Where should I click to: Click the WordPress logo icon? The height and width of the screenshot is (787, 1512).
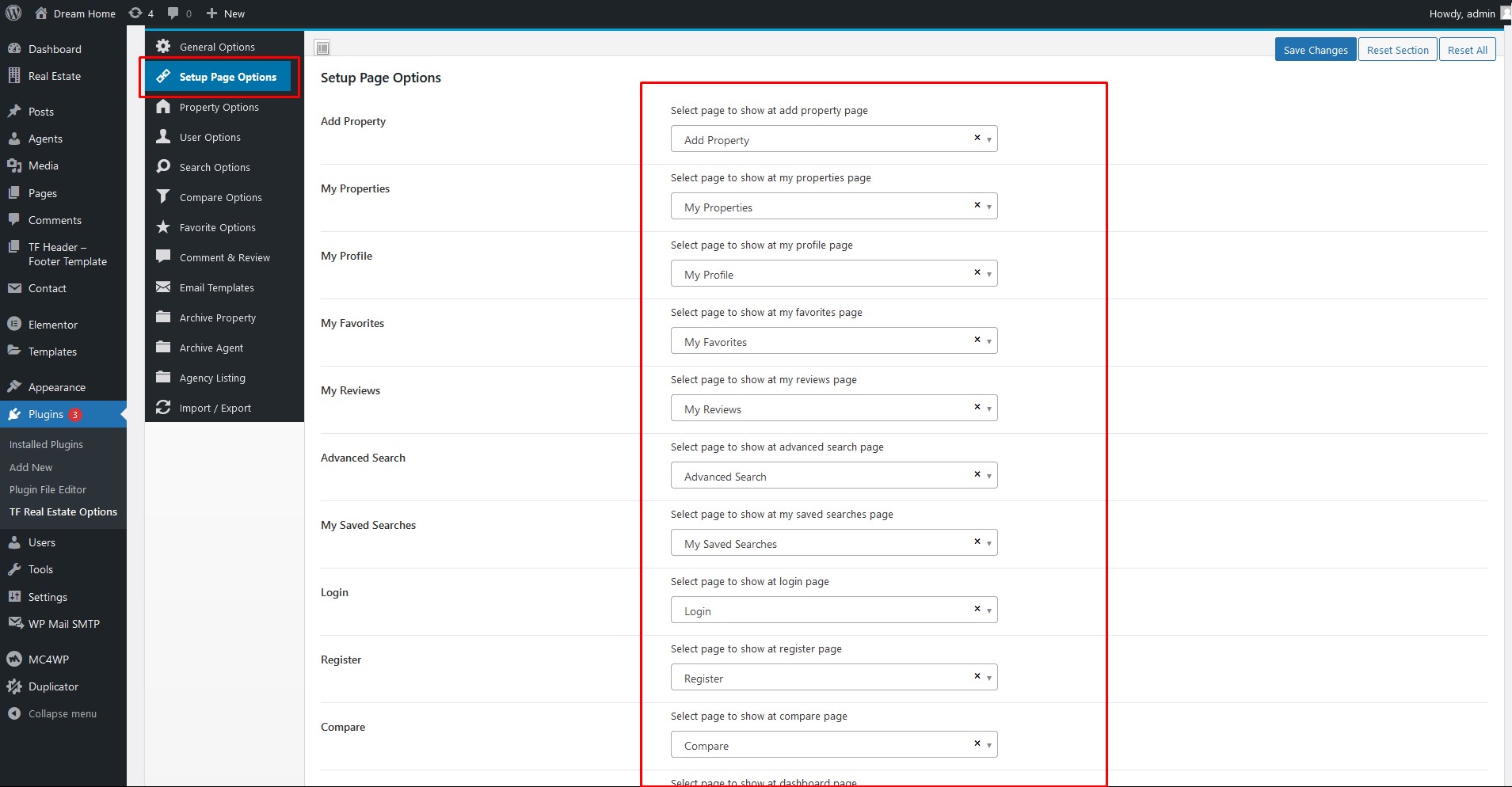[x=13, y=13]
